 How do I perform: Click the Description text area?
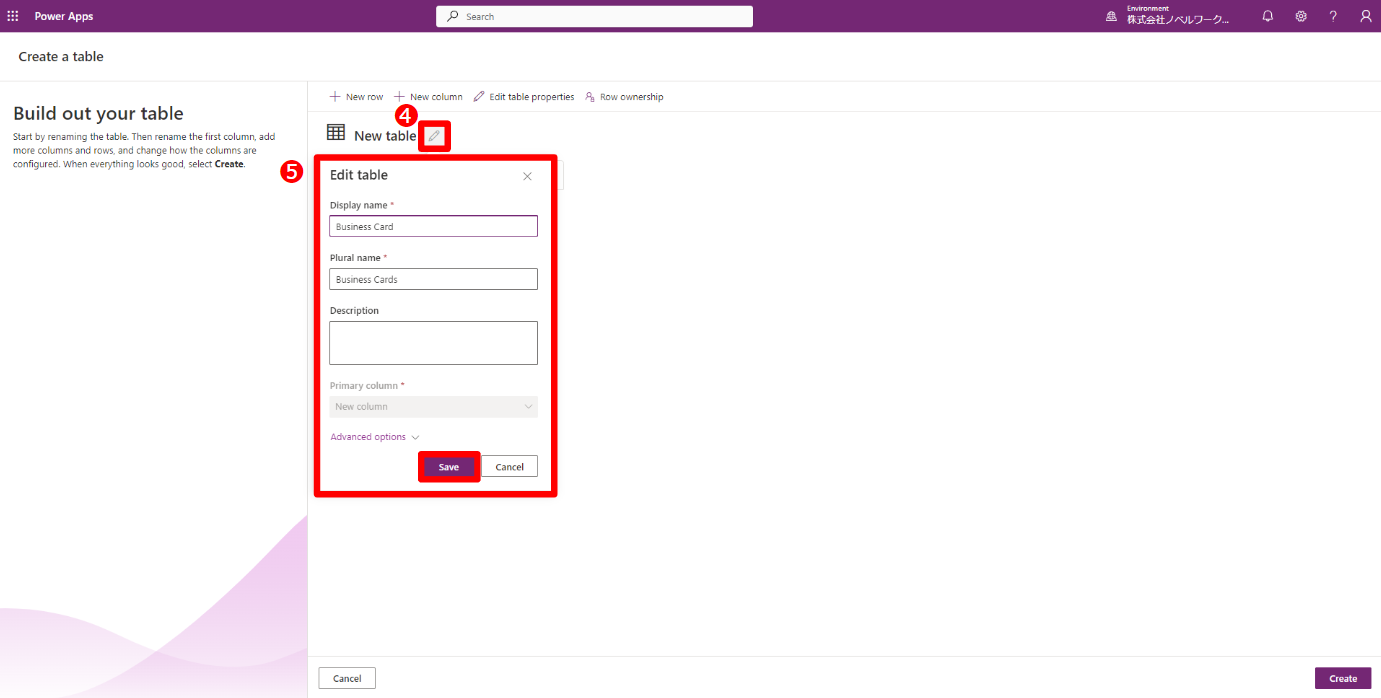[433, 343]
